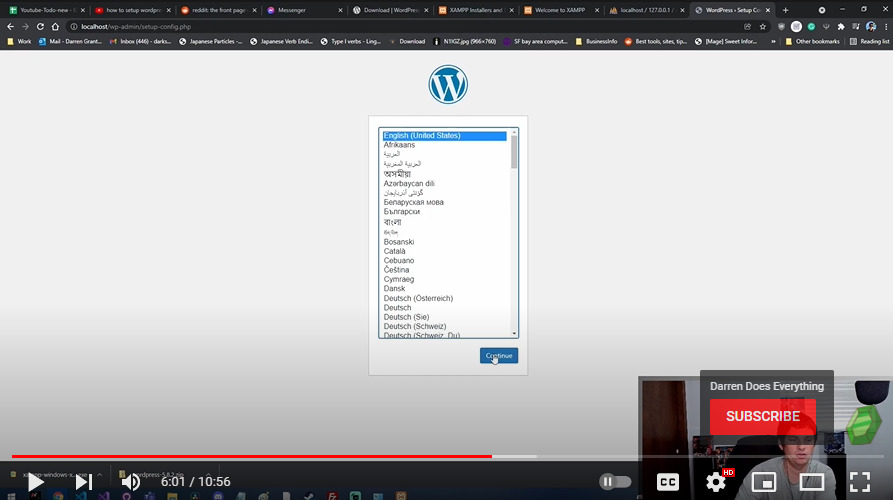Turn on closed captions CC
This screenshot has width=893, height=500.
coord(667,482)
